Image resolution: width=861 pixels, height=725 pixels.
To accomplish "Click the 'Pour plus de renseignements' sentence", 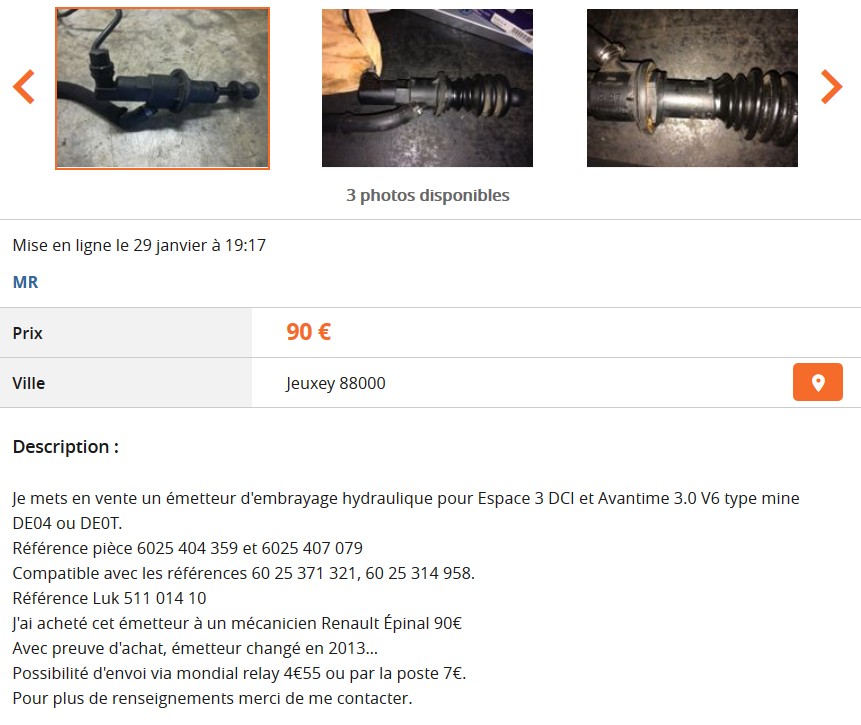I will (212, 698).
